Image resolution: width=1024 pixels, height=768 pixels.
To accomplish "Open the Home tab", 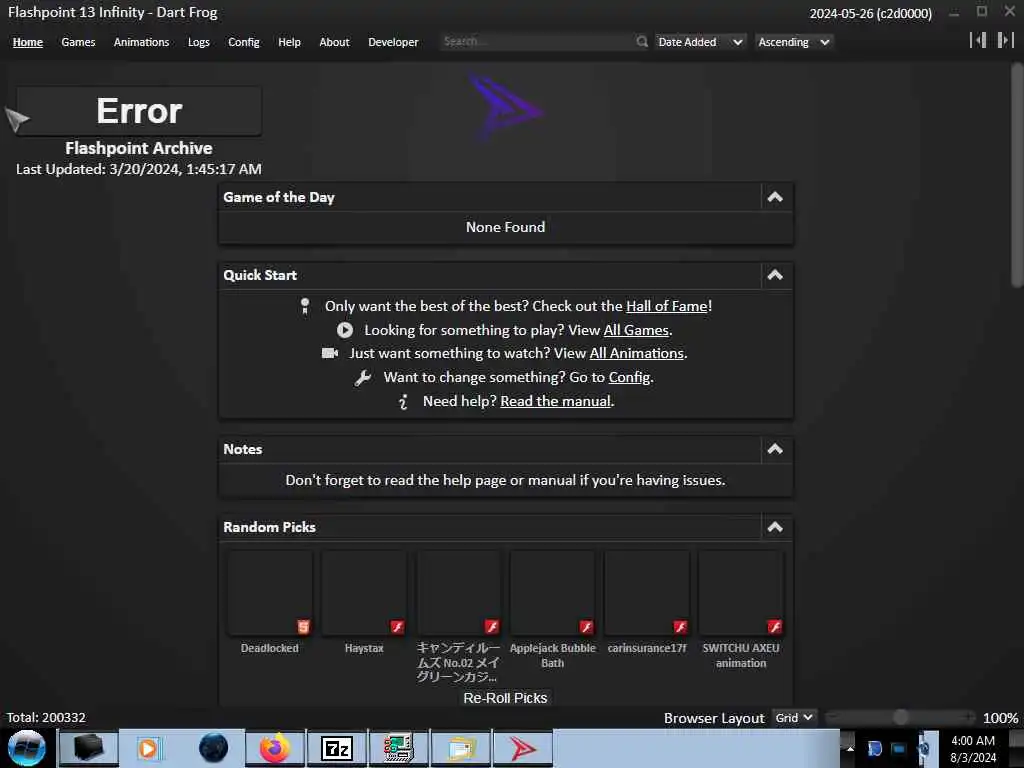I will click(x=27, y=42).
